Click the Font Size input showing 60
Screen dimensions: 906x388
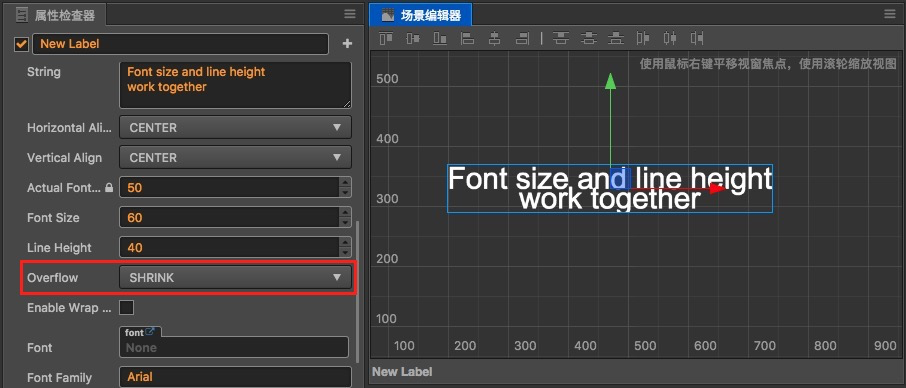pos(229,218)
